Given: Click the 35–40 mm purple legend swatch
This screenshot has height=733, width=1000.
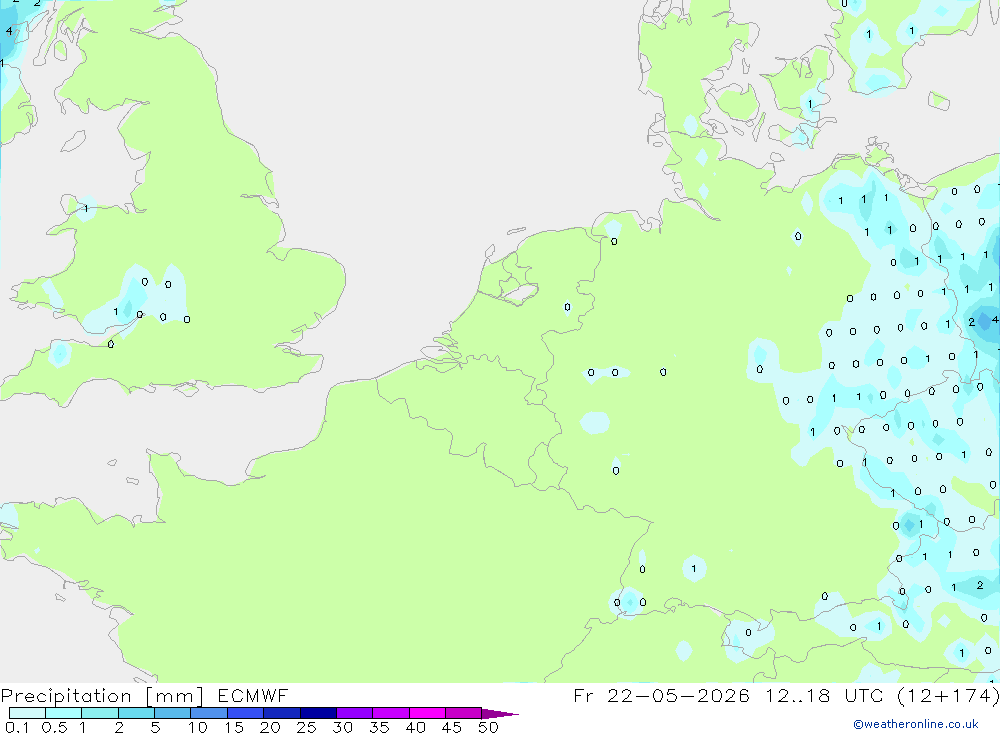Looking at the screenshot, I should [391, 713].
